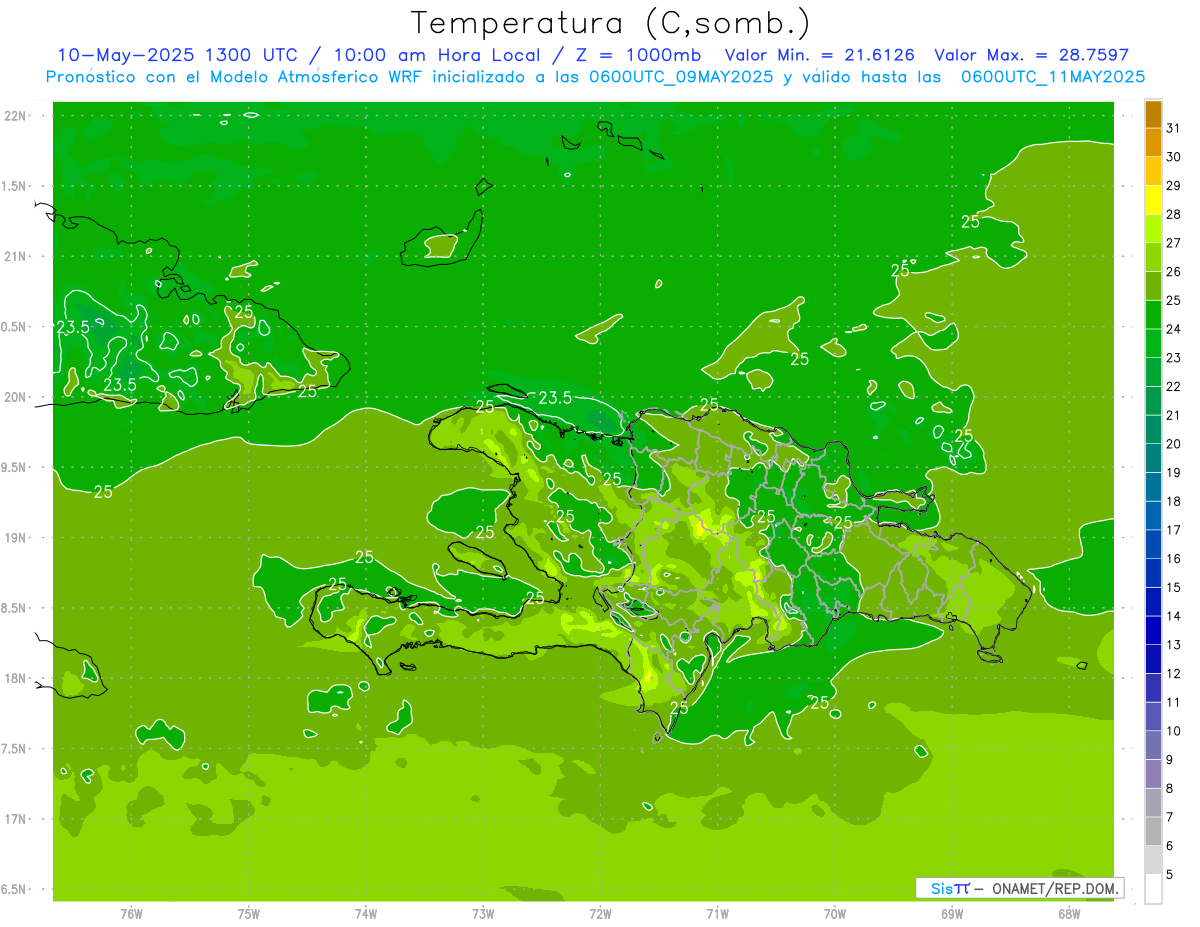Pick the yellow legend color between 28 and 29
The width and height of the screenshot is (1200, 927).
pyautogui.click(x=1153, y=200)
